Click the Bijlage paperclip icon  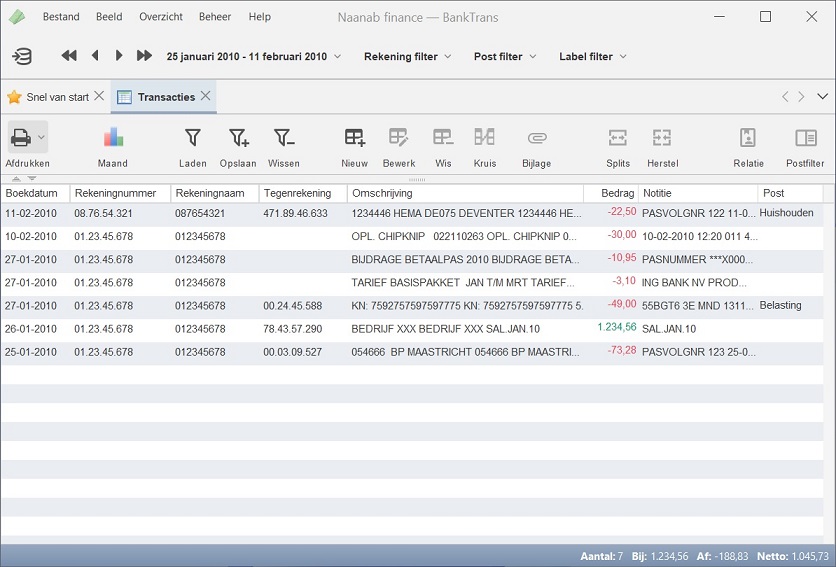(x=536, y=138)
